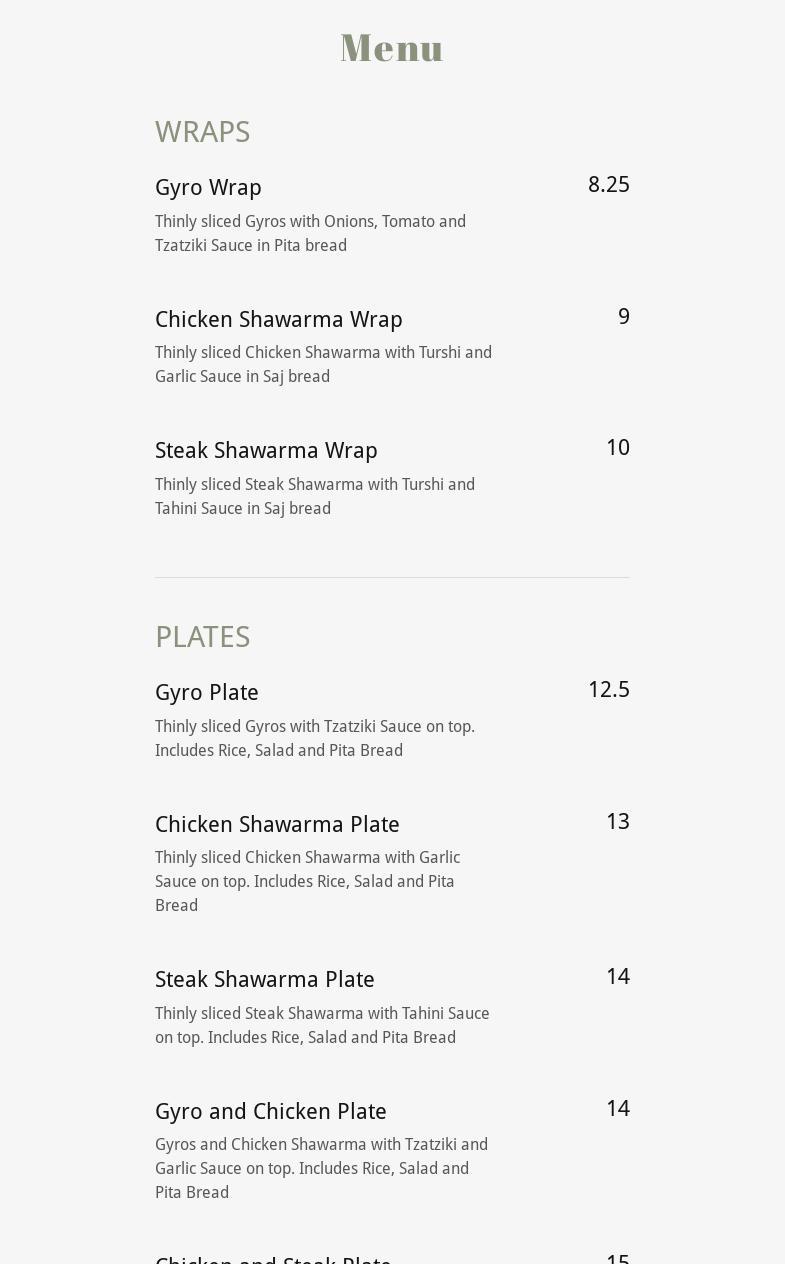Open the Gyro Plate item
This screenshot has height=1264, width=785.
click(206, 693)
